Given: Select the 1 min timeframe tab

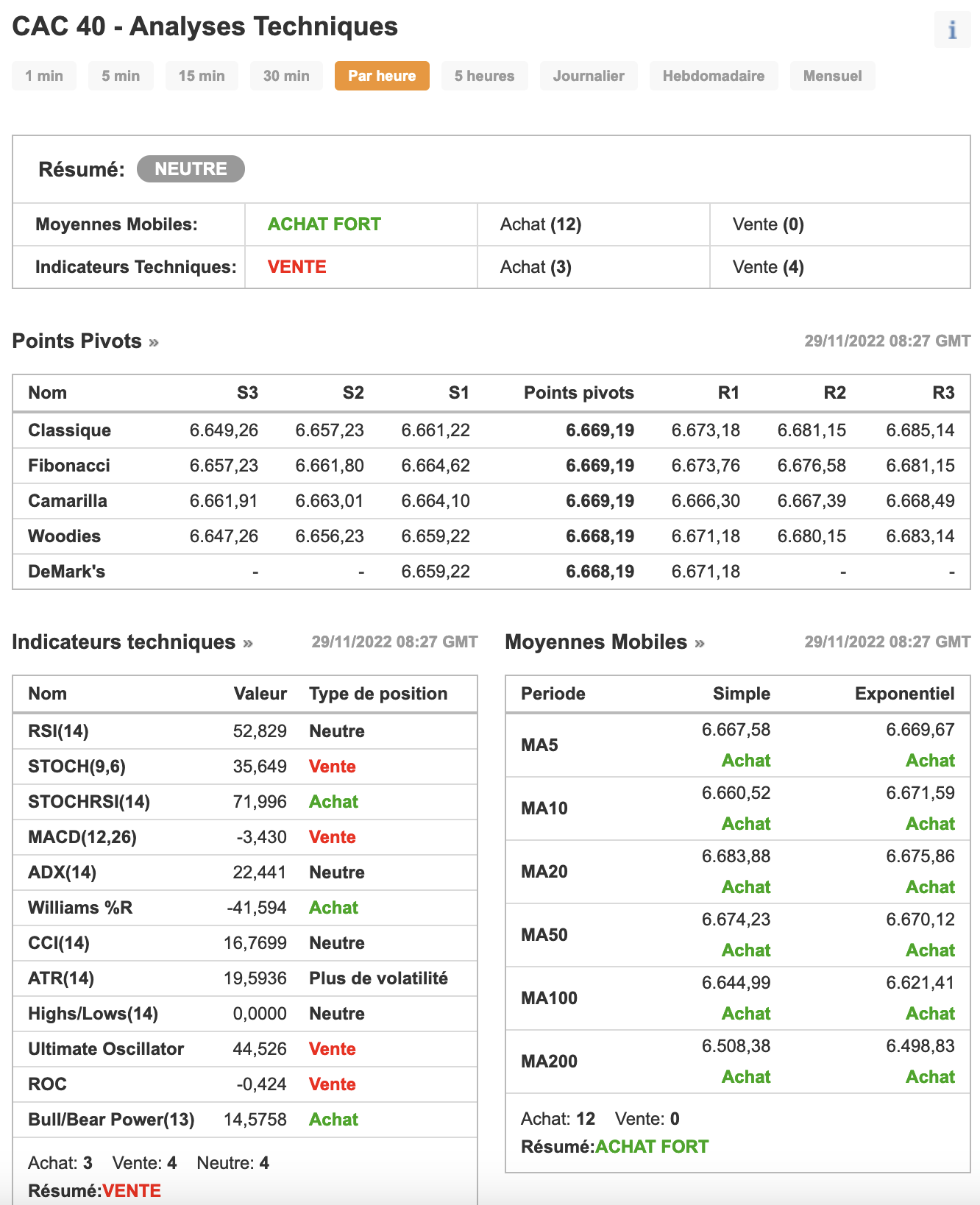Looking at the screenshot, I should click(x=44, y=76).
